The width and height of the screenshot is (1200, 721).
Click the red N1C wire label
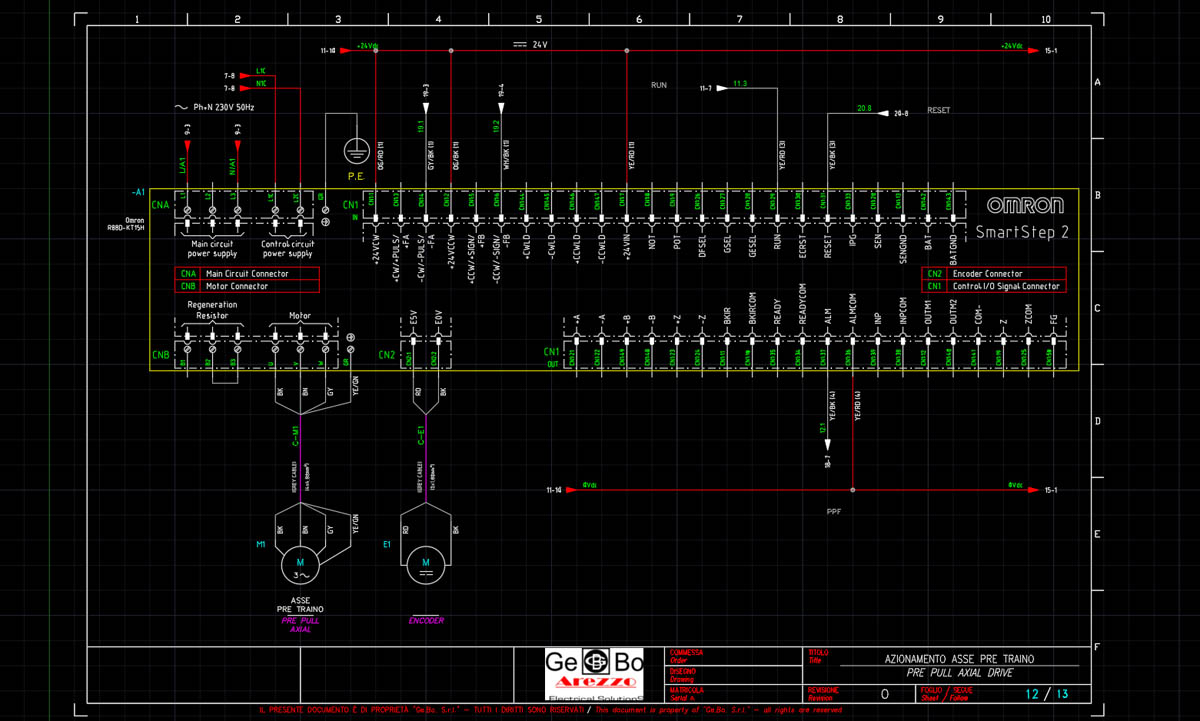pos(261,85)
